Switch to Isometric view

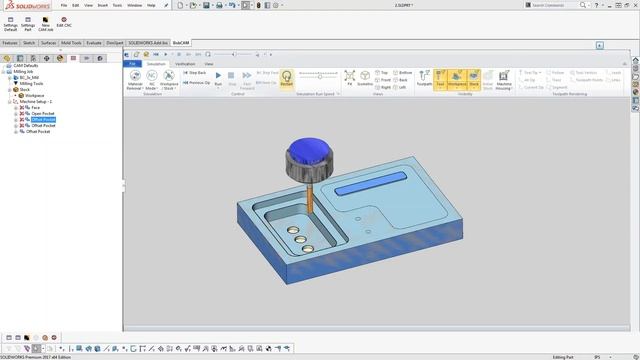(x=365, y=78)
